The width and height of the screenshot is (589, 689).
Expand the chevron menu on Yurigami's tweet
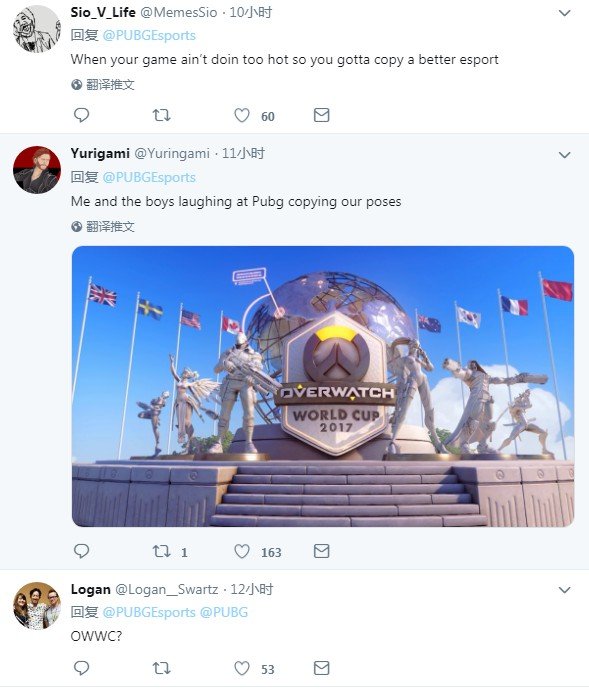(564, 155)
